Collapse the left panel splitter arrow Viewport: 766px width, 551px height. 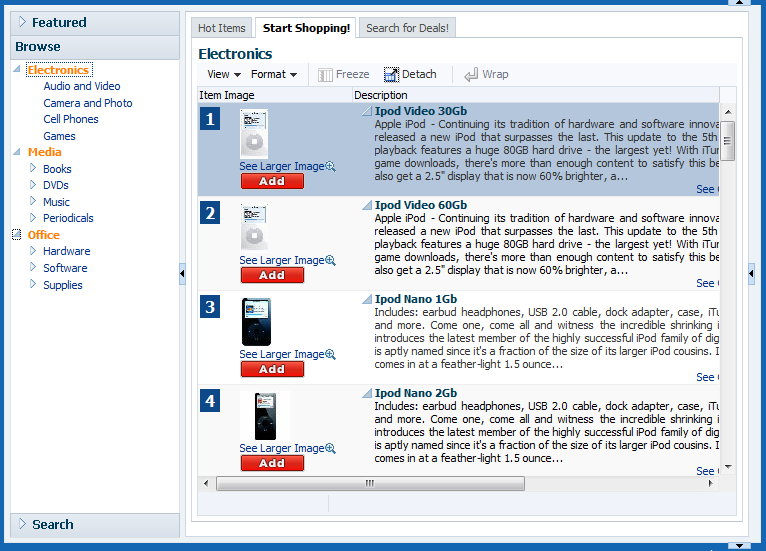182,274
